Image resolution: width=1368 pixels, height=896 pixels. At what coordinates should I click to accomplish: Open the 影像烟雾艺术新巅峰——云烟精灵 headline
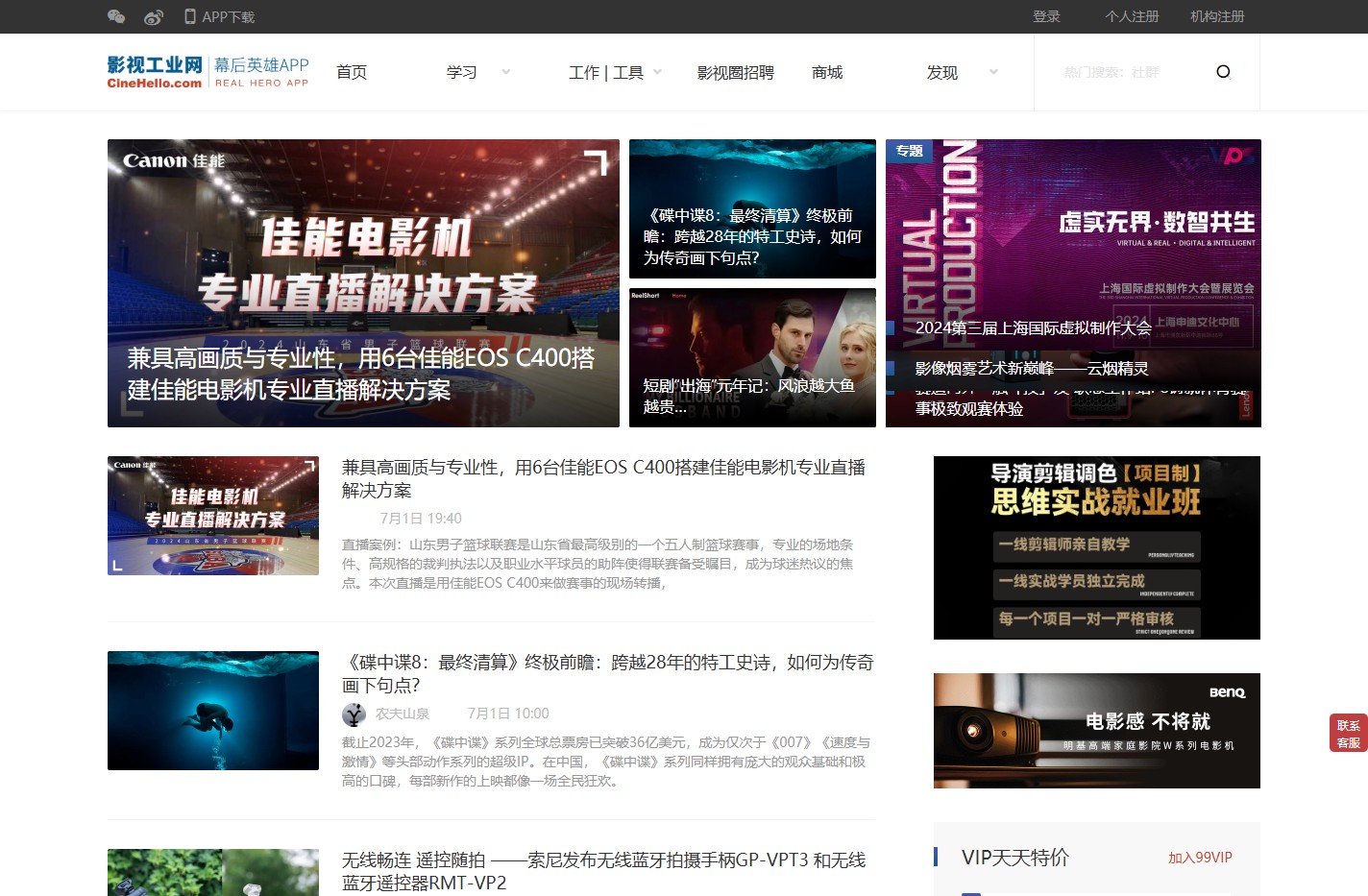[1032, 368]
